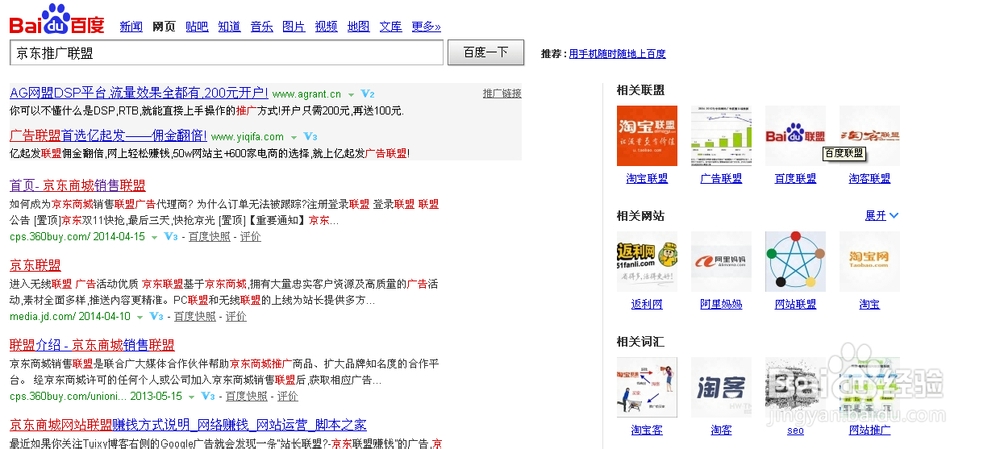Open the 淘宝客 text link
The image size is (1000, 449).
pos(647,431)
